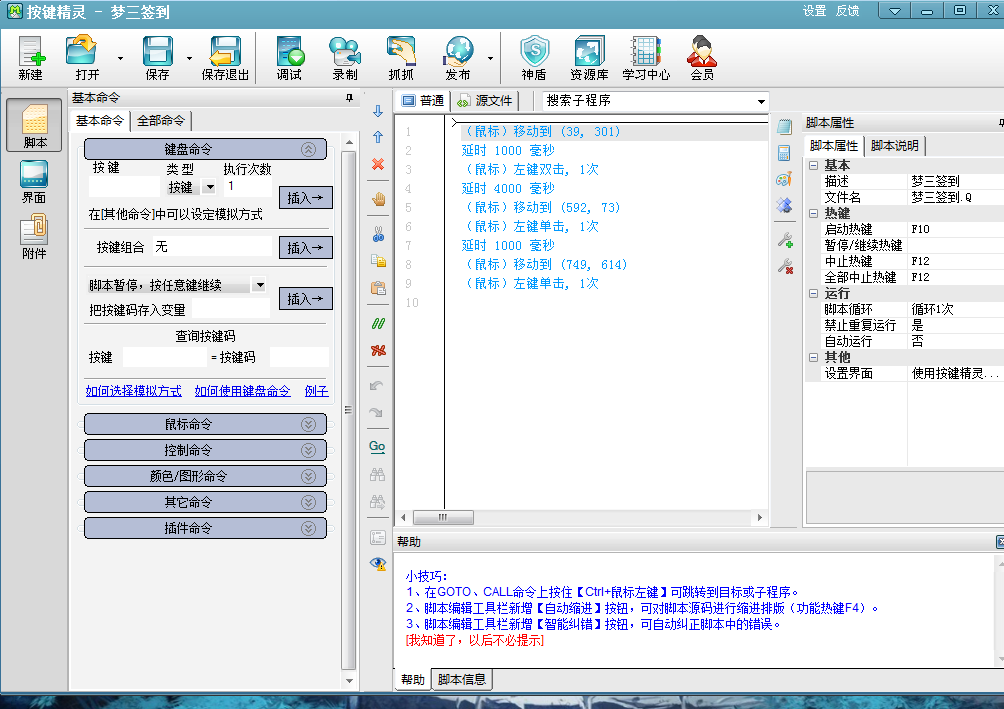The width and height of the screenshot is (1004, 709).
Task: Open the 搜索子程序 combo box
Action: [x=761, y=101]
